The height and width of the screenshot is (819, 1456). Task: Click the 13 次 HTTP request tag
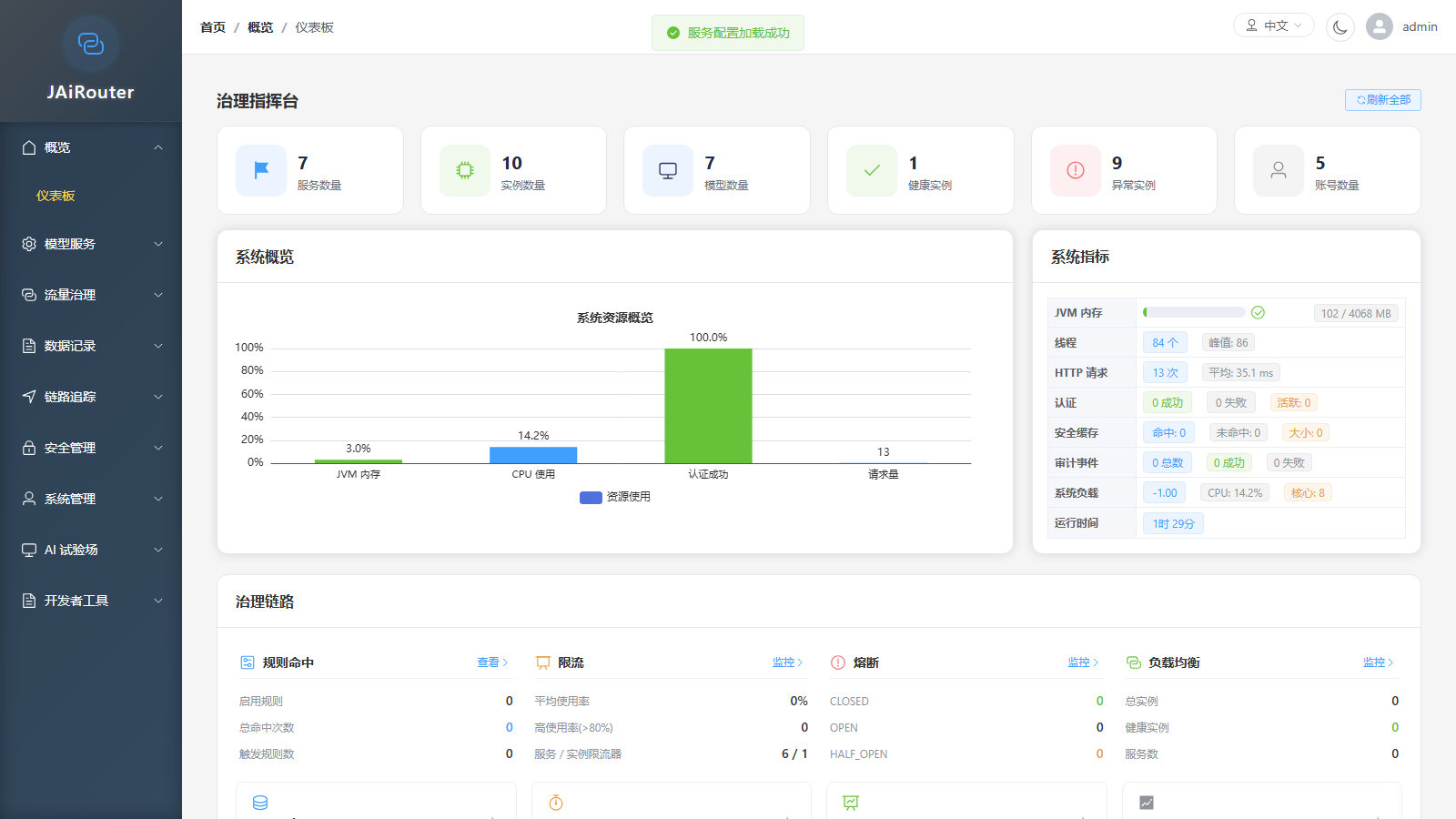[1165, 373]
